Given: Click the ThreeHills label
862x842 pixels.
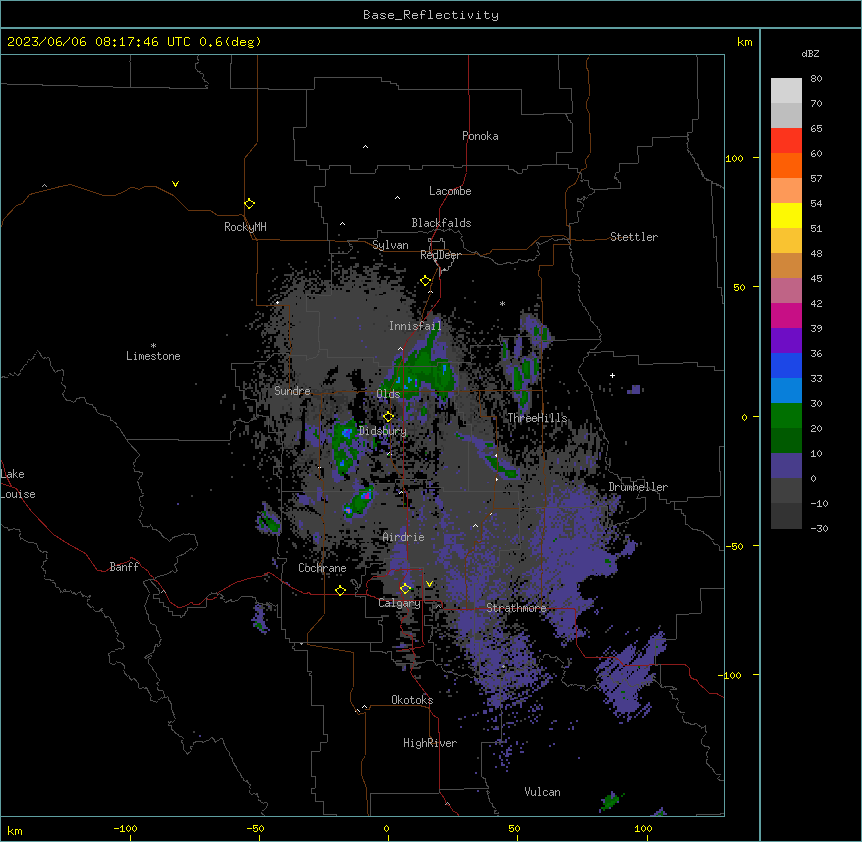Looking at the screenshot, I should click(x=537, y=418).
